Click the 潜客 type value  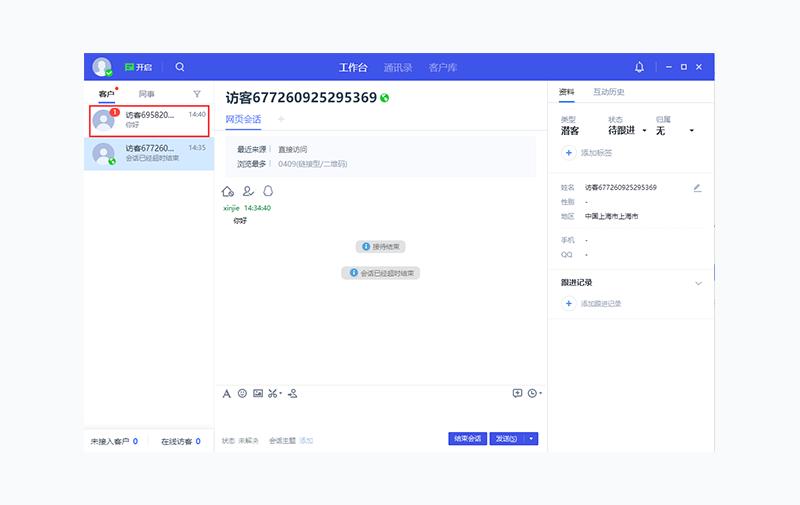pyautogui.click(x=569, y=131)
